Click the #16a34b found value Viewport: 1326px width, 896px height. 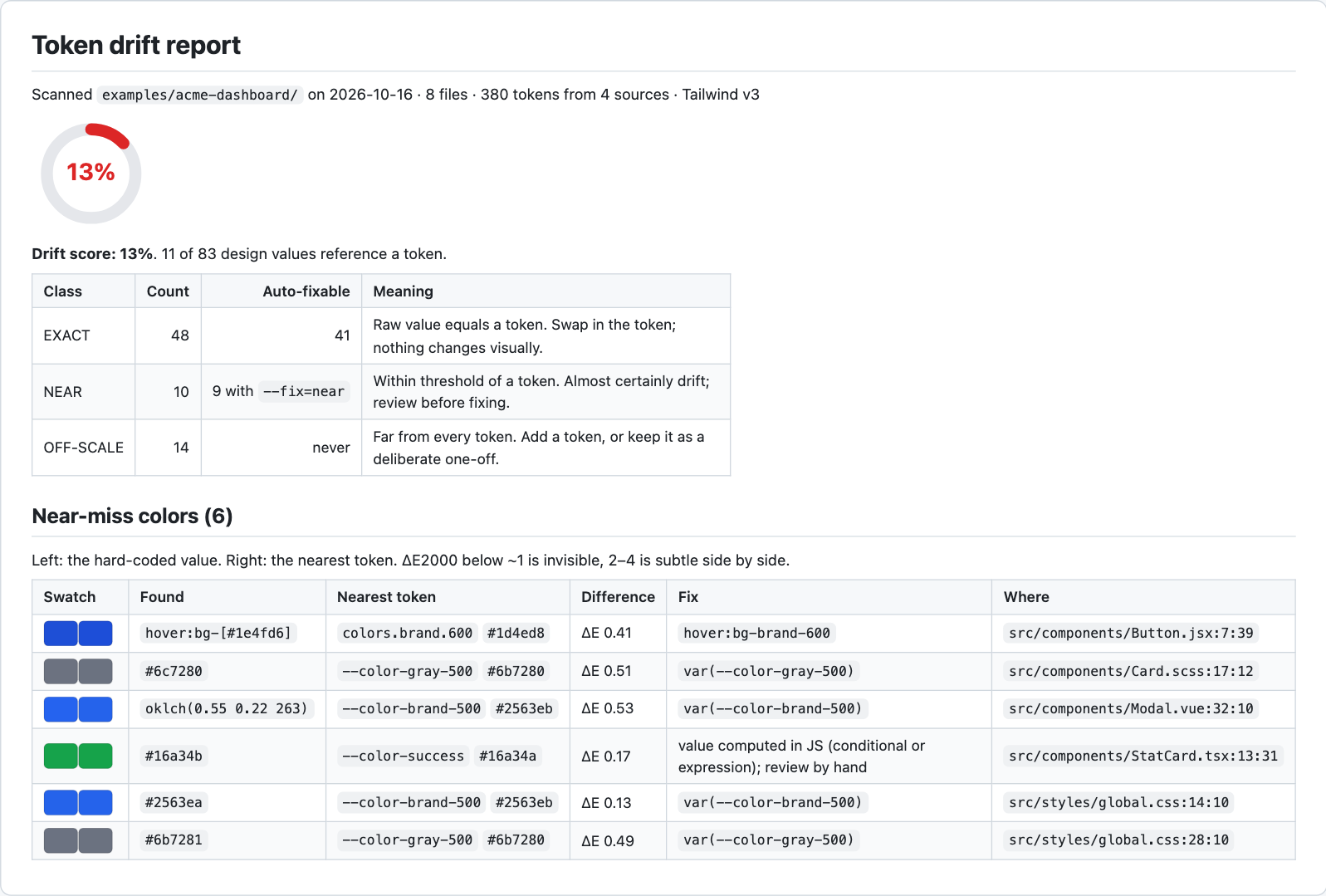[174, 756]
